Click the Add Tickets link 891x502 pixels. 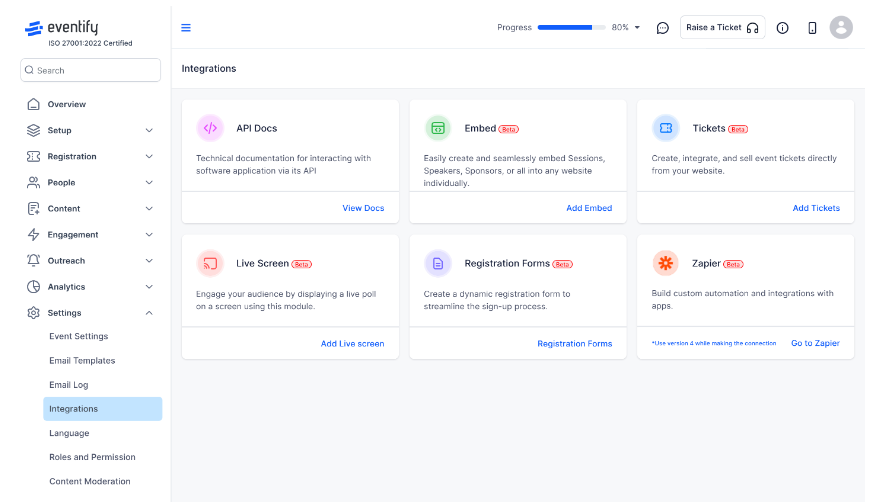[816, 208]
